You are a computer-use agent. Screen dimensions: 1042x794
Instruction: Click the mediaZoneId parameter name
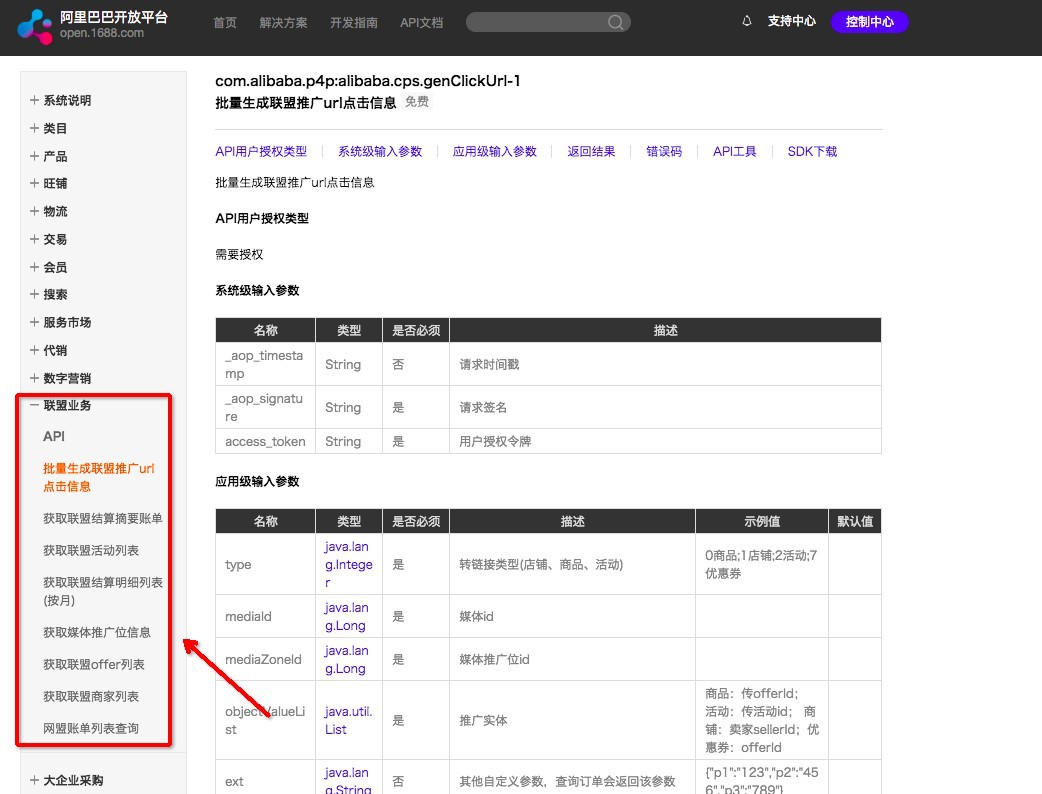tap(263, 660)
